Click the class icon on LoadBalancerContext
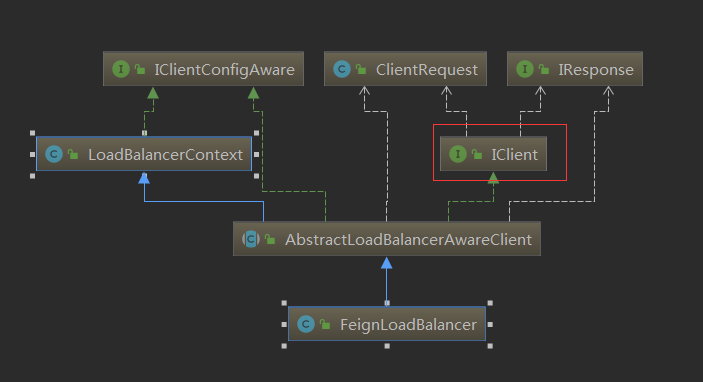 54,154
